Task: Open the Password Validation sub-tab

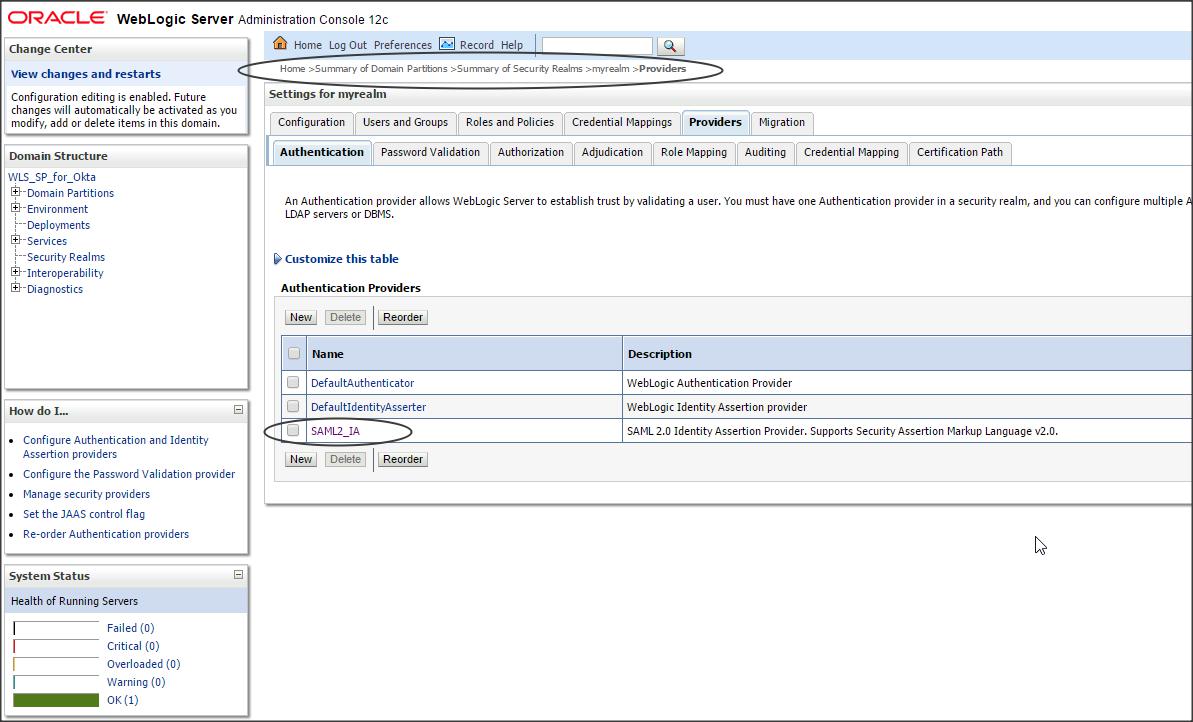Action: tap(431, 153)
